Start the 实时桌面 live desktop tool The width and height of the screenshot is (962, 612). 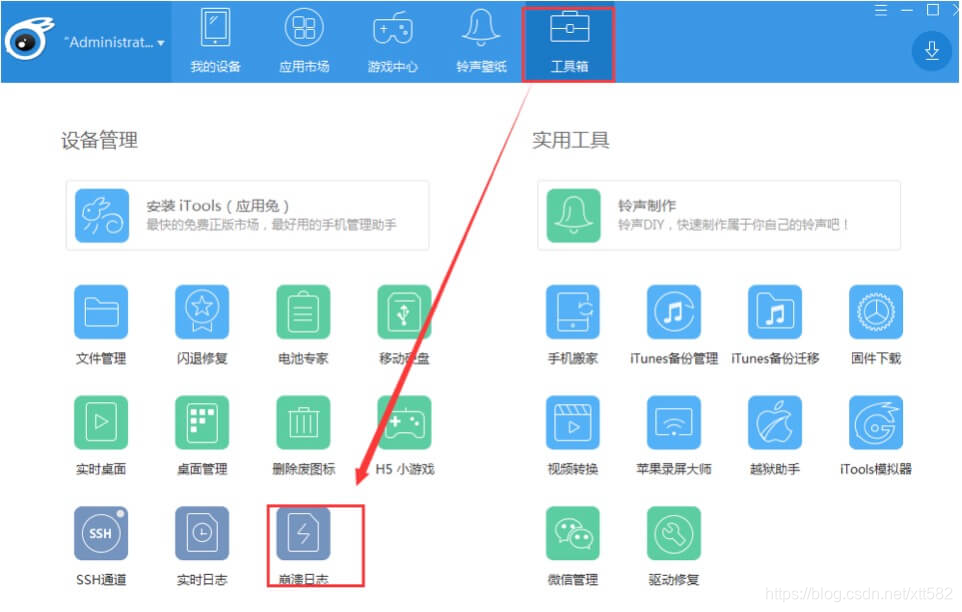point(101,423)
